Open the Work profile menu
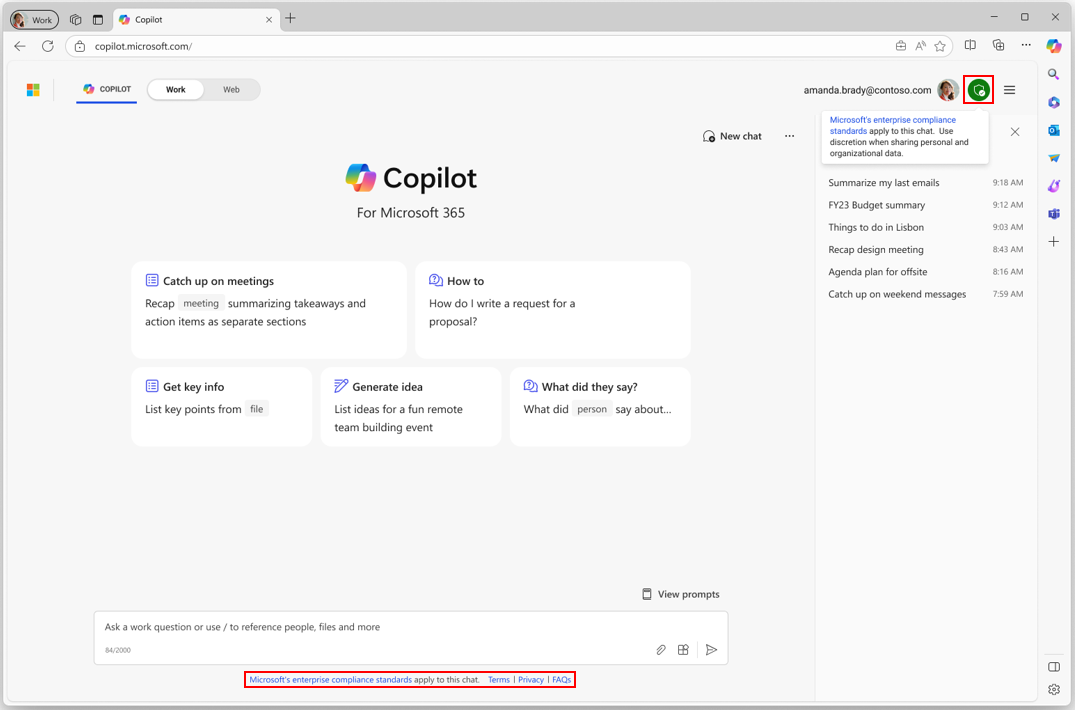Screen dimensions: 1075x710 34,20
